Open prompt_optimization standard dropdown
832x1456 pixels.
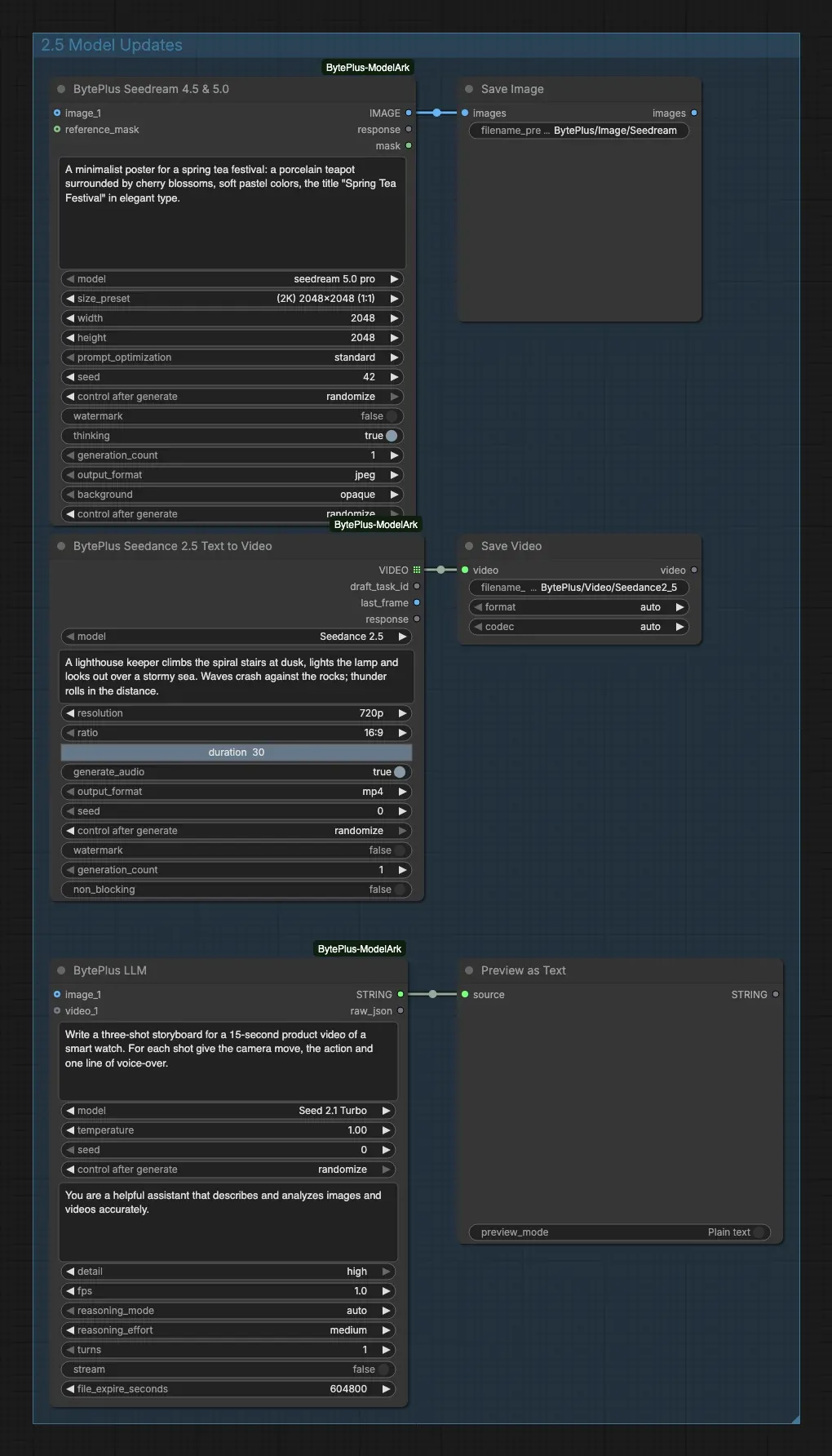(232, 357)
